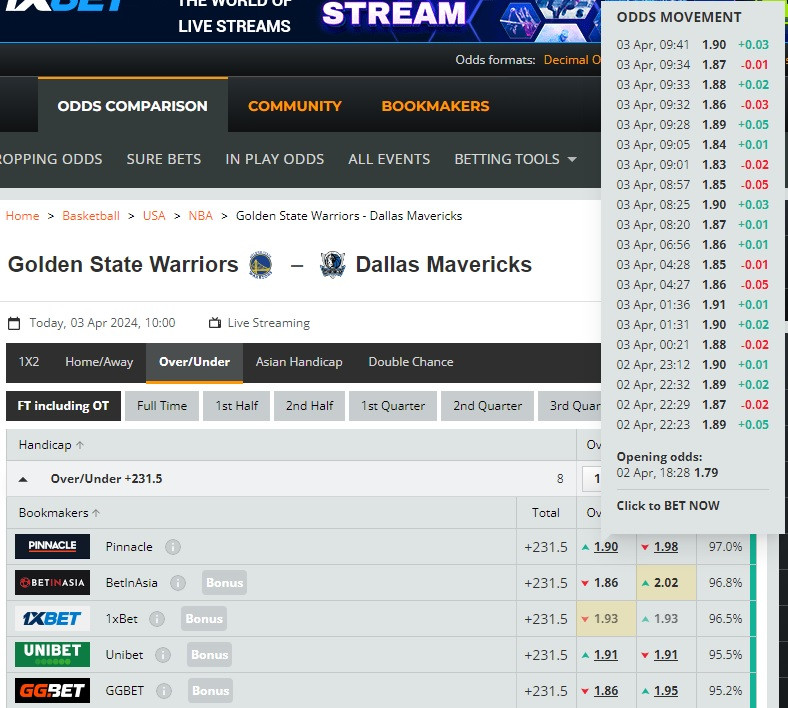Screen dimensions: 788x708
Task: Click BetInAsia Bonus button
Action: (225, 583)
